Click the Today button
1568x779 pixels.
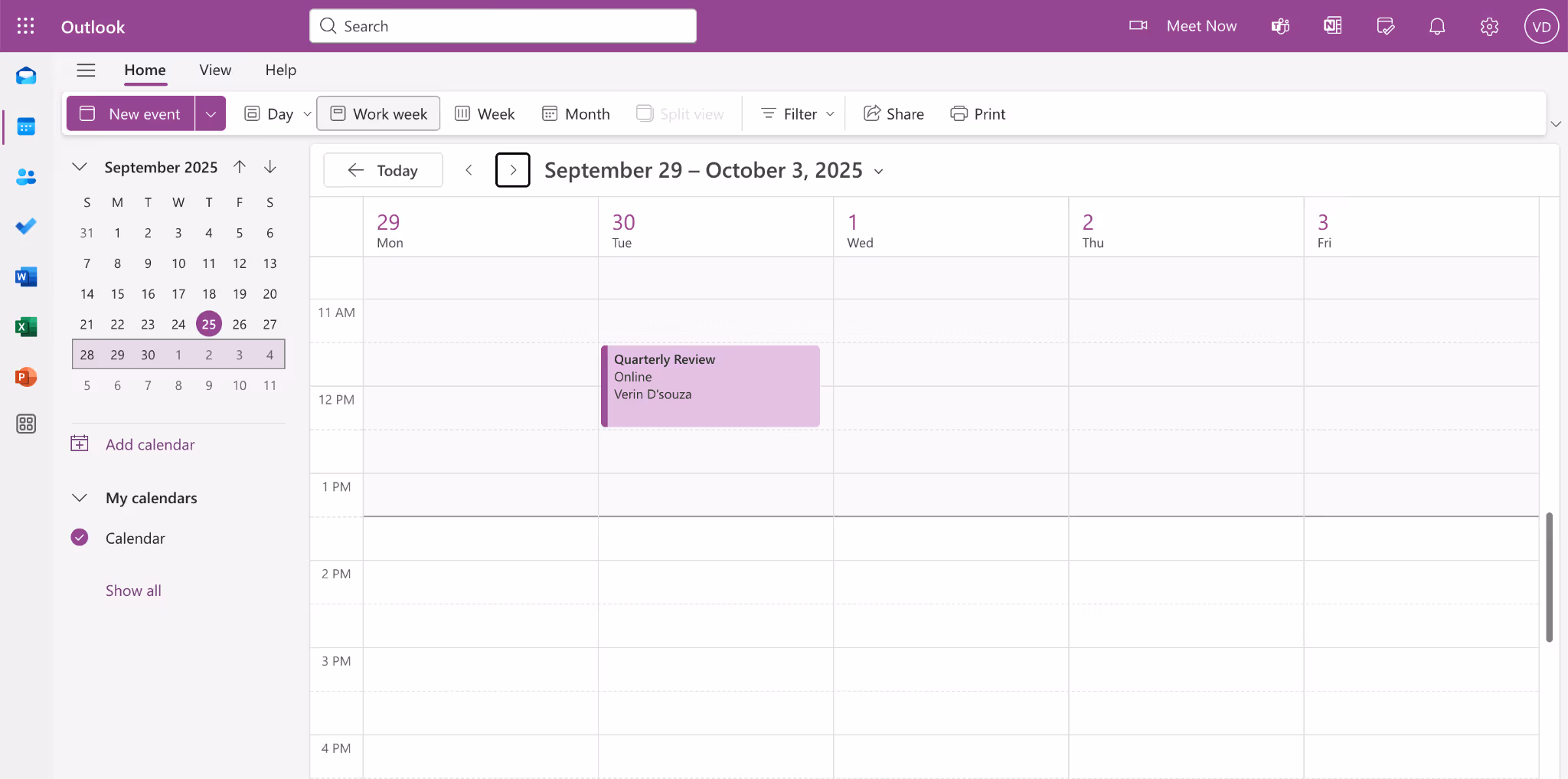coord(382,170)
